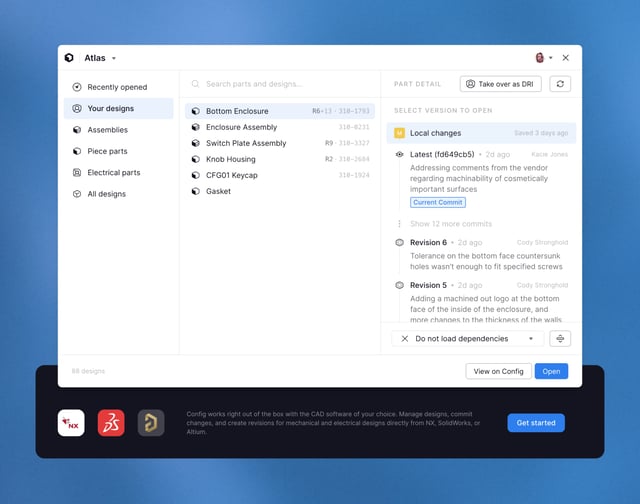The image size is (640, 504).
Task: Select Latest (fd649cb5) commit
Action: coord(442,154)
